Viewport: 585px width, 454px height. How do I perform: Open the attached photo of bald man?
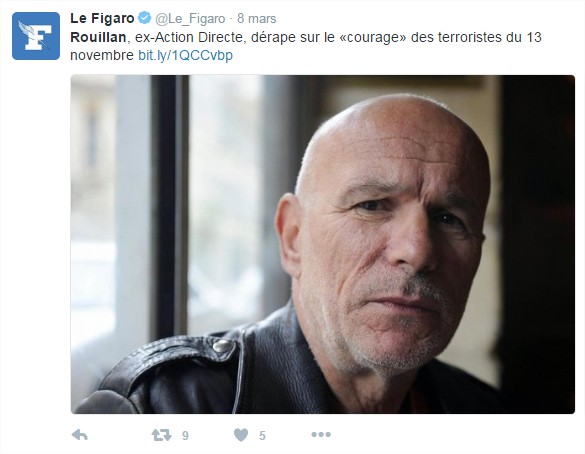[x=323, y=244]
